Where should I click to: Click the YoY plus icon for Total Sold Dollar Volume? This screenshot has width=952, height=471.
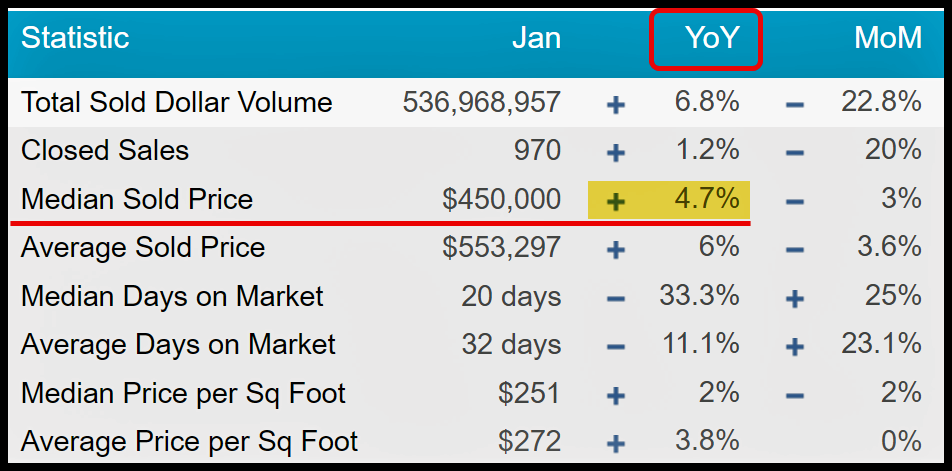pyautogui.click(x=616, y=103)
